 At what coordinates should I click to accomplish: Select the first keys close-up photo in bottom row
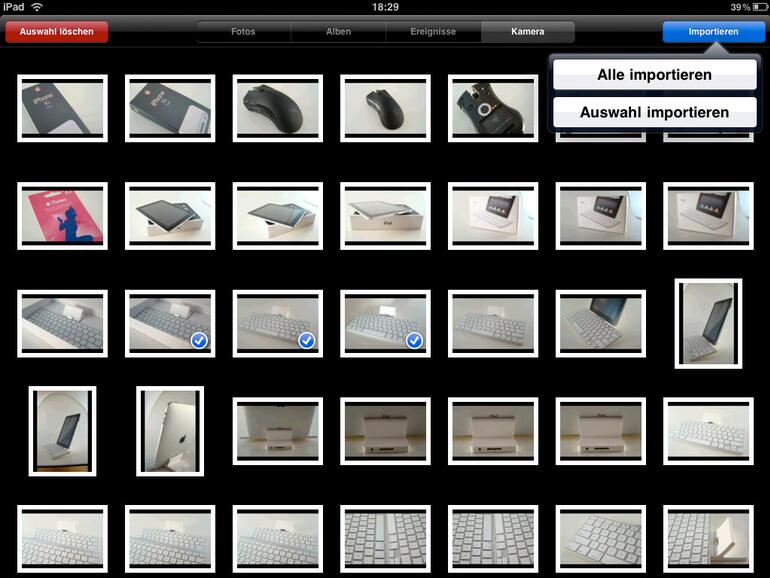[x=385, y=539]
